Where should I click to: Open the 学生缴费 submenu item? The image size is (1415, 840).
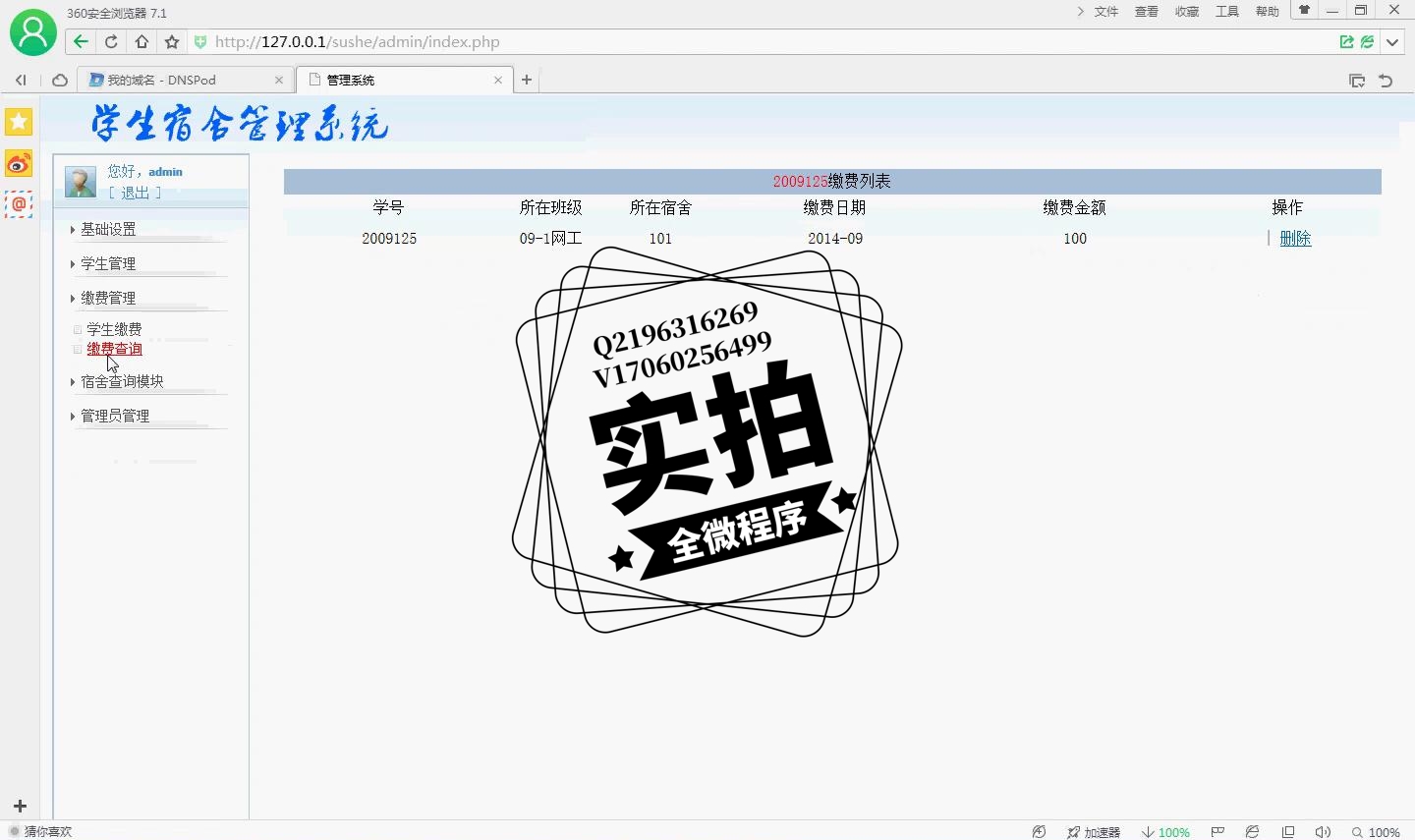(114, 329)
